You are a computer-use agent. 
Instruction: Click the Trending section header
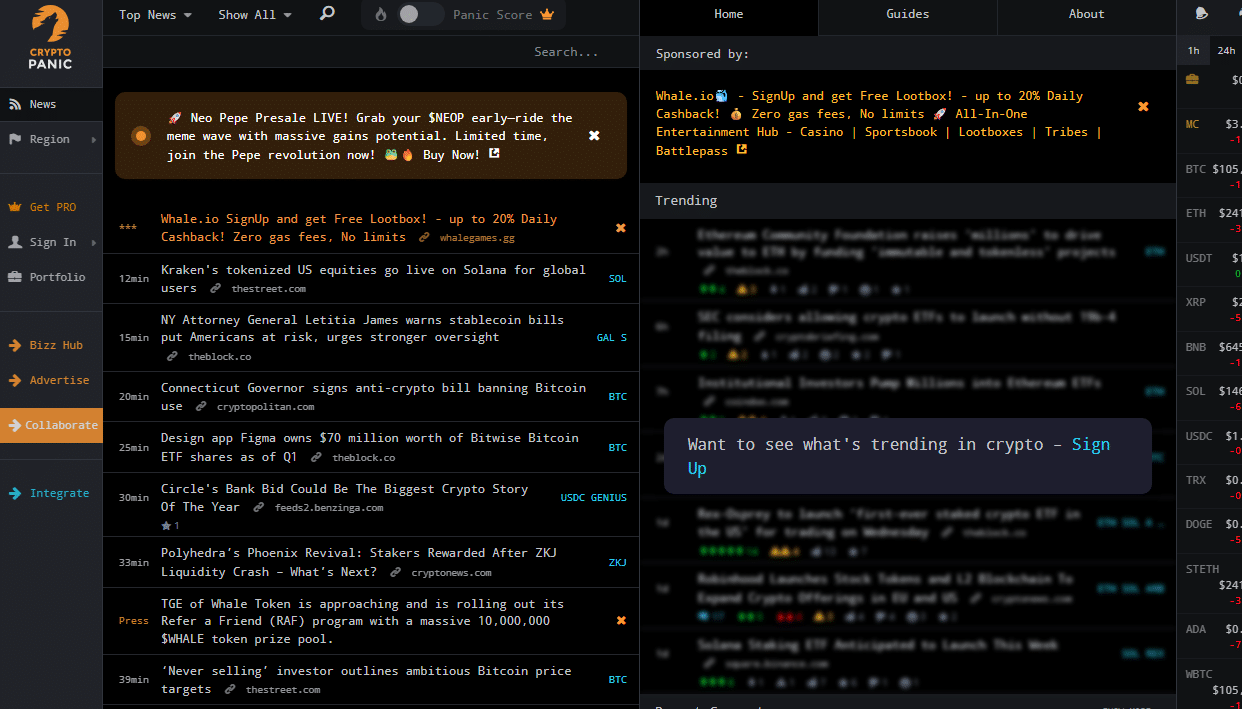point(908,200)
